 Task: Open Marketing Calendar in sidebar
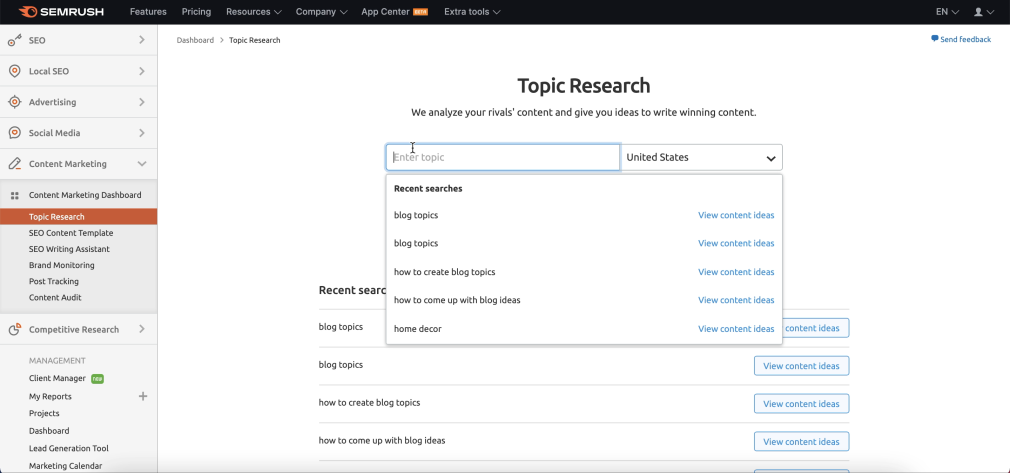point(65,466)
